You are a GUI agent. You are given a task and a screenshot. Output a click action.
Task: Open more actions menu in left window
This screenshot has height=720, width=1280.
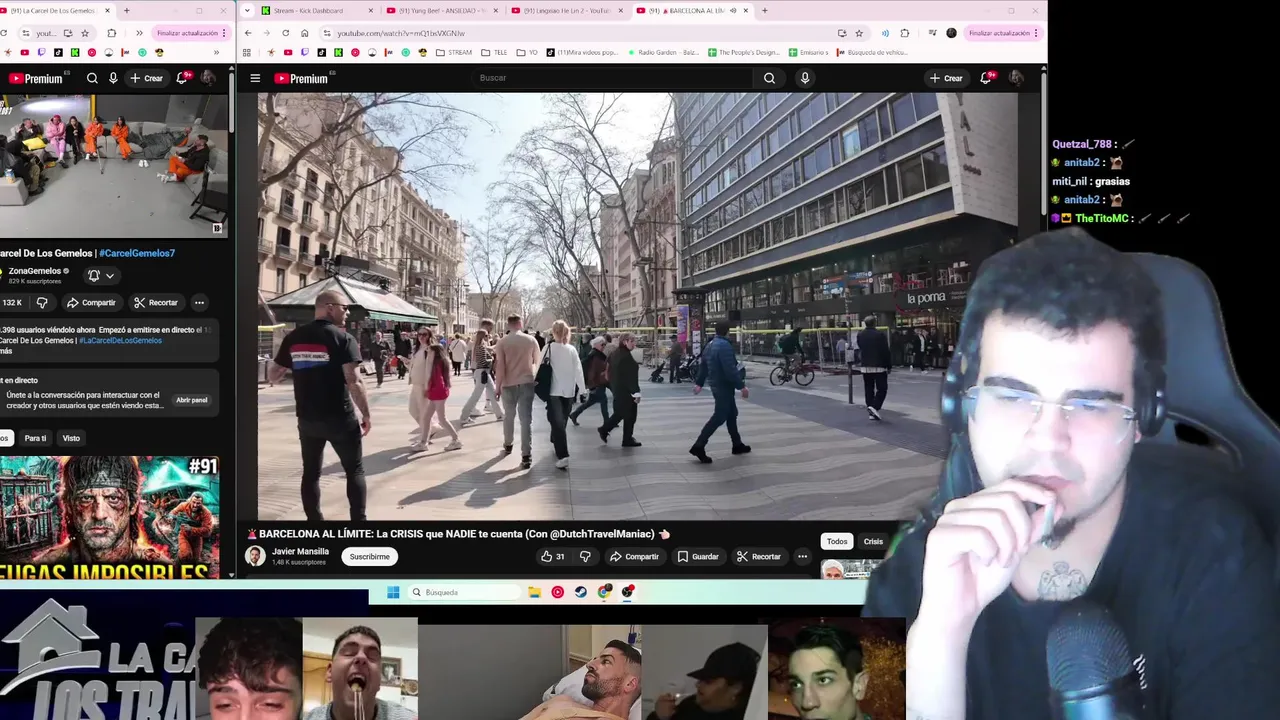(x=199, y=303)
